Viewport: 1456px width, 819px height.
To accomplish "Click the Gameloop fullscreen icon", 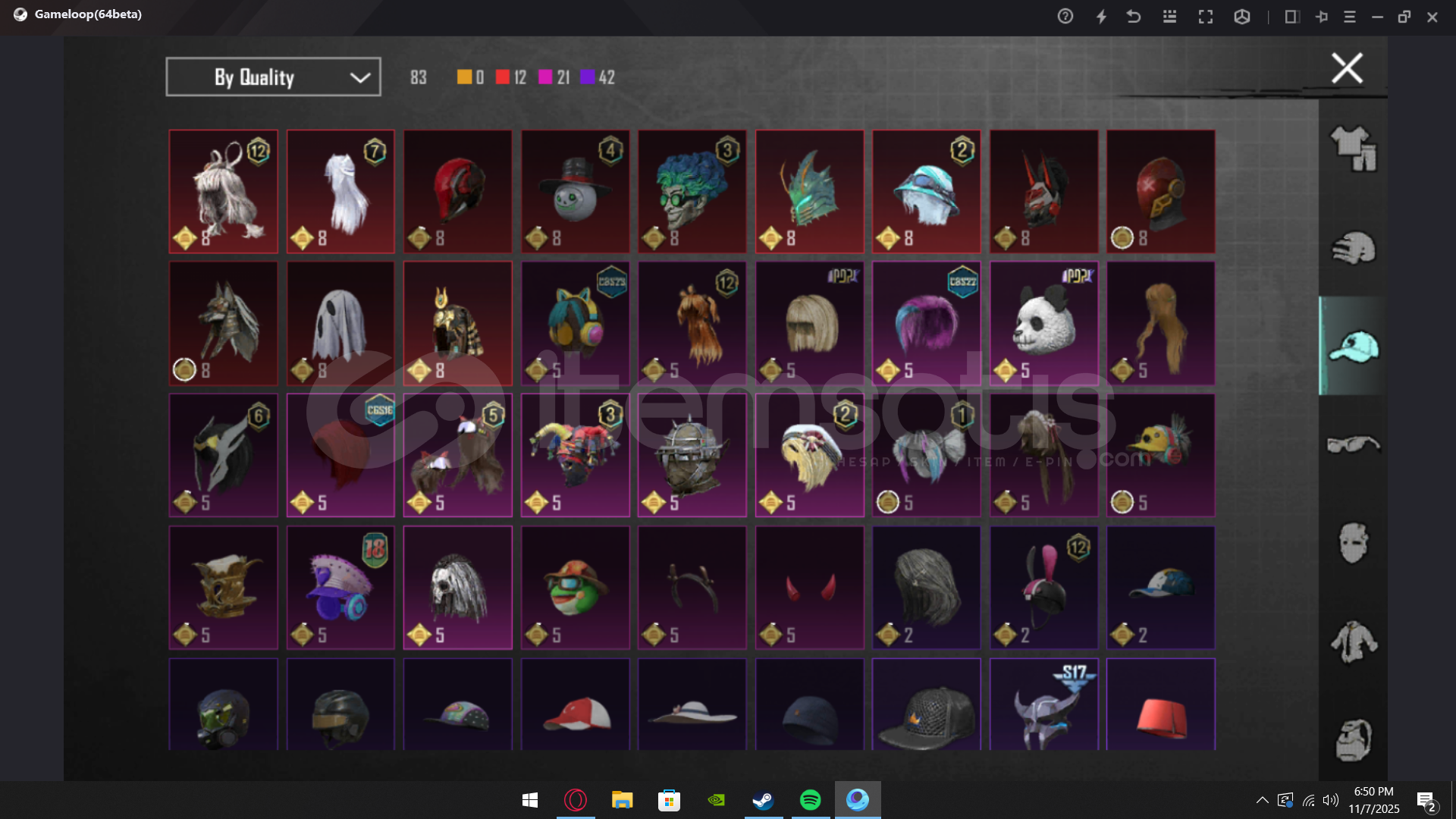I will coord(1206,17).
